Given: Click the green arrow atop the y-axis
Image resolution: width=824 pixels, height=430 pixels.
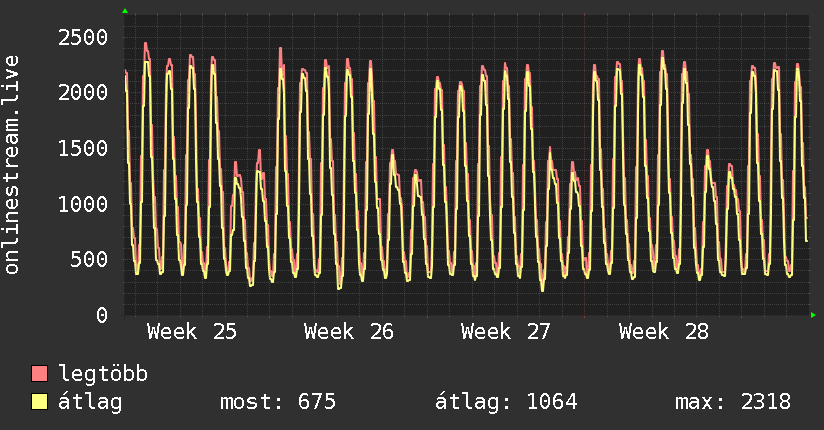Looking at the screenshot, I should (125, 11).
